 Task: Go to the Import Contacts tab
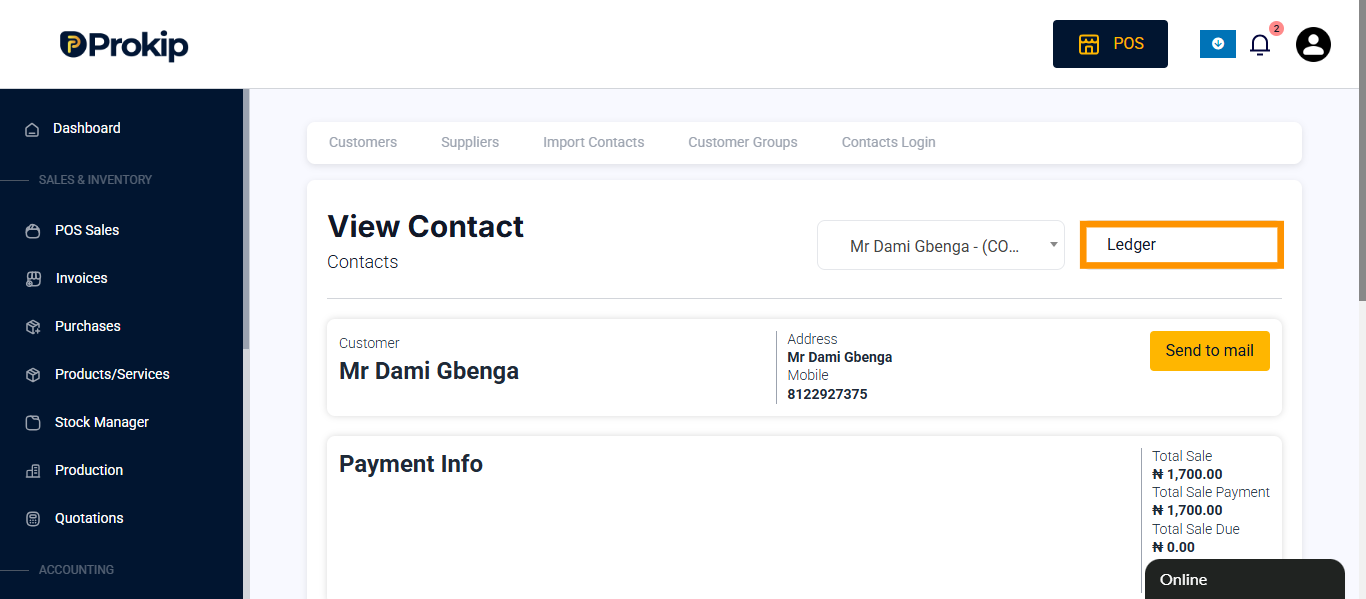pyautogui.click(x=594, y=142)
